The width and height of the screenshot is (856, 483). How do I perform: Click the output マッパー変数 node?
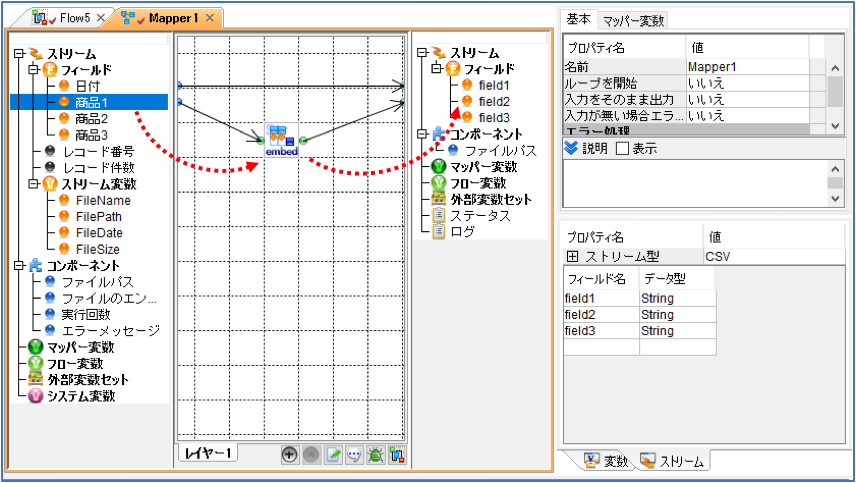click(x=483, y=166)
